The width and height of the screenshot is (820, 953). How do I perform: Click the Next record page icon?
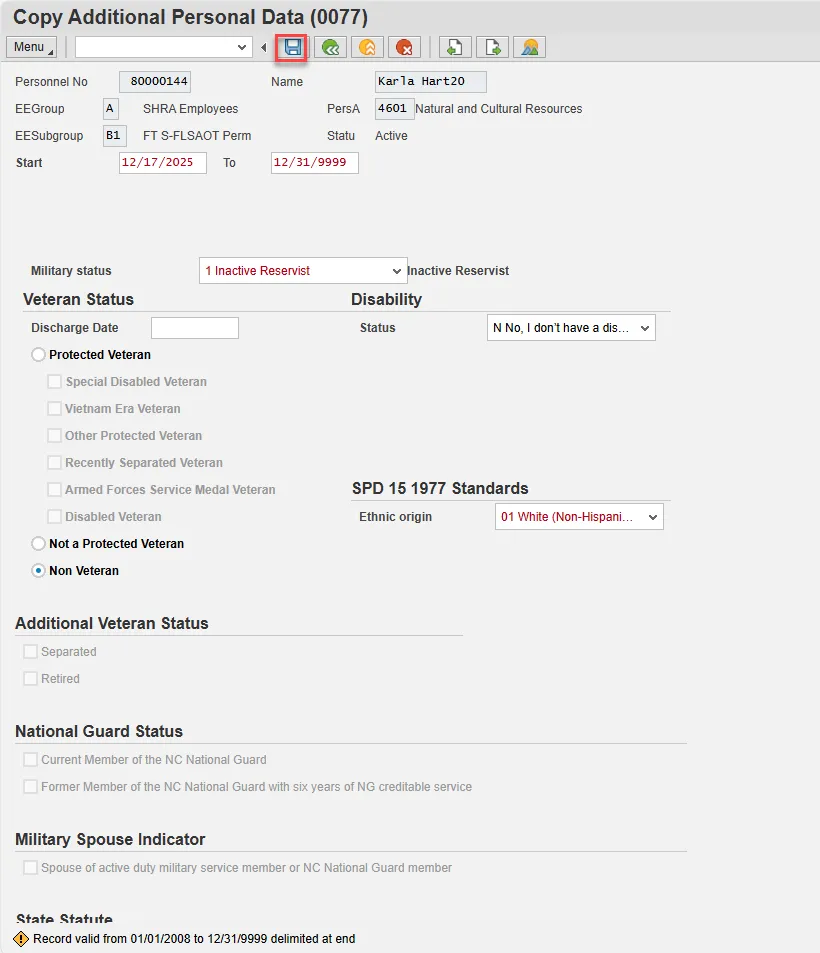[x=492, y=47]
